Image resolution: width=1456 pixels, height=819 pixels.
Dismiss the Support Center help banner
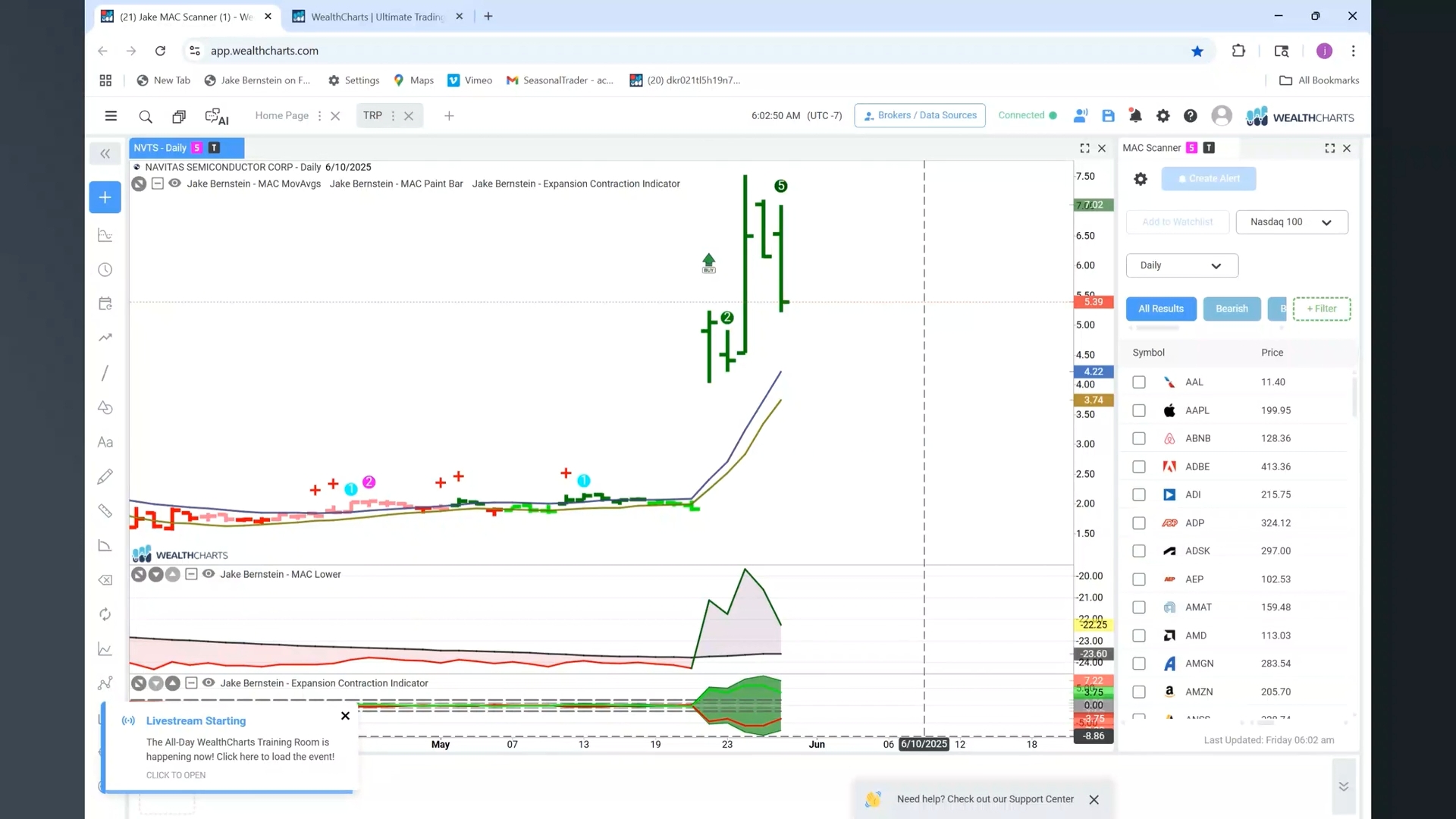pos(1094,799)
